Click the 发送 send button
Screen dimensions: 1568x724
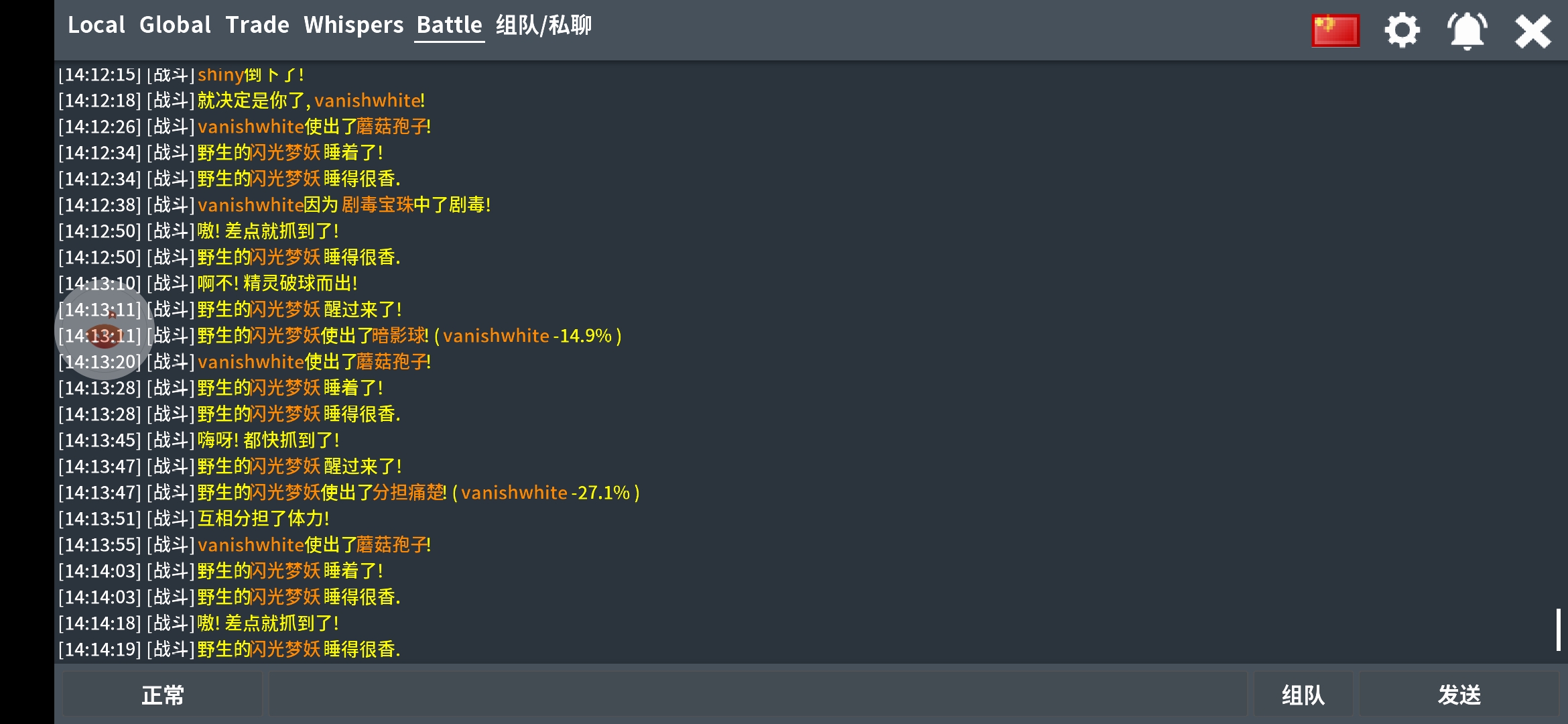point(1459,695)
